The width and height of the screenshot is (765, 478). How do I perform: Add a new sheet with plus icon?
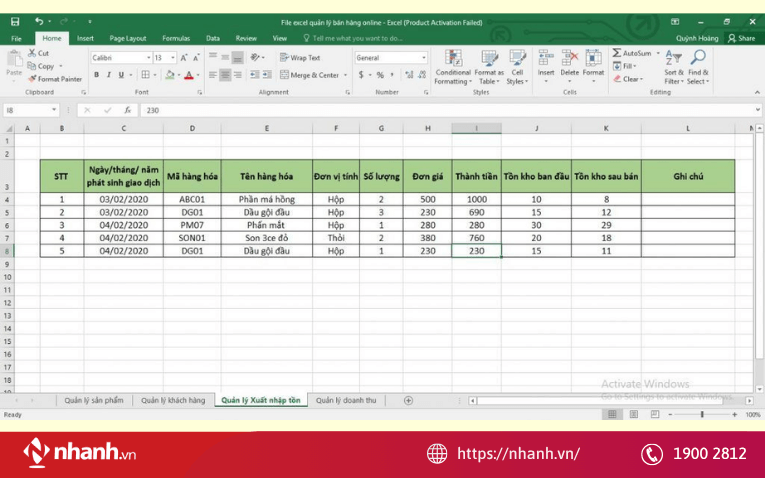(x=408, y=400)
